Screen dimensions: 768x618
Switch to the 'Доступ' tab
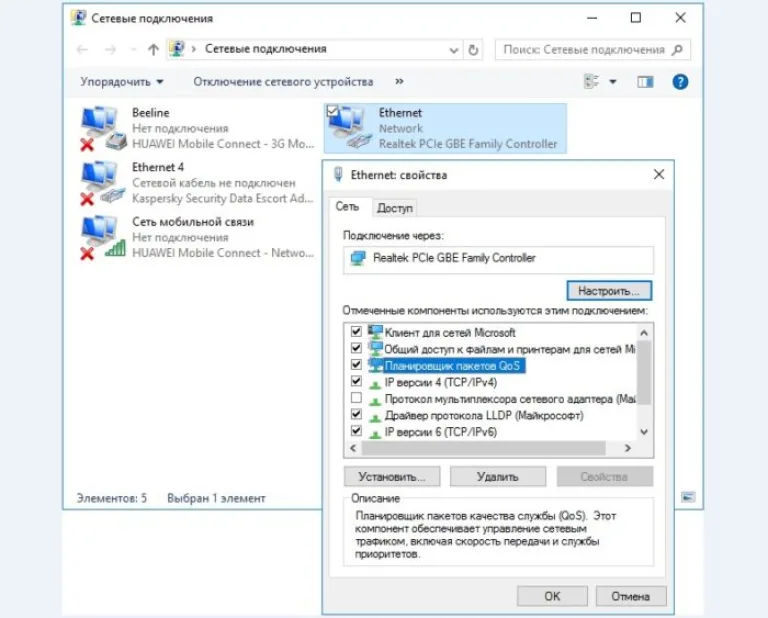click(x=395, y=208)
